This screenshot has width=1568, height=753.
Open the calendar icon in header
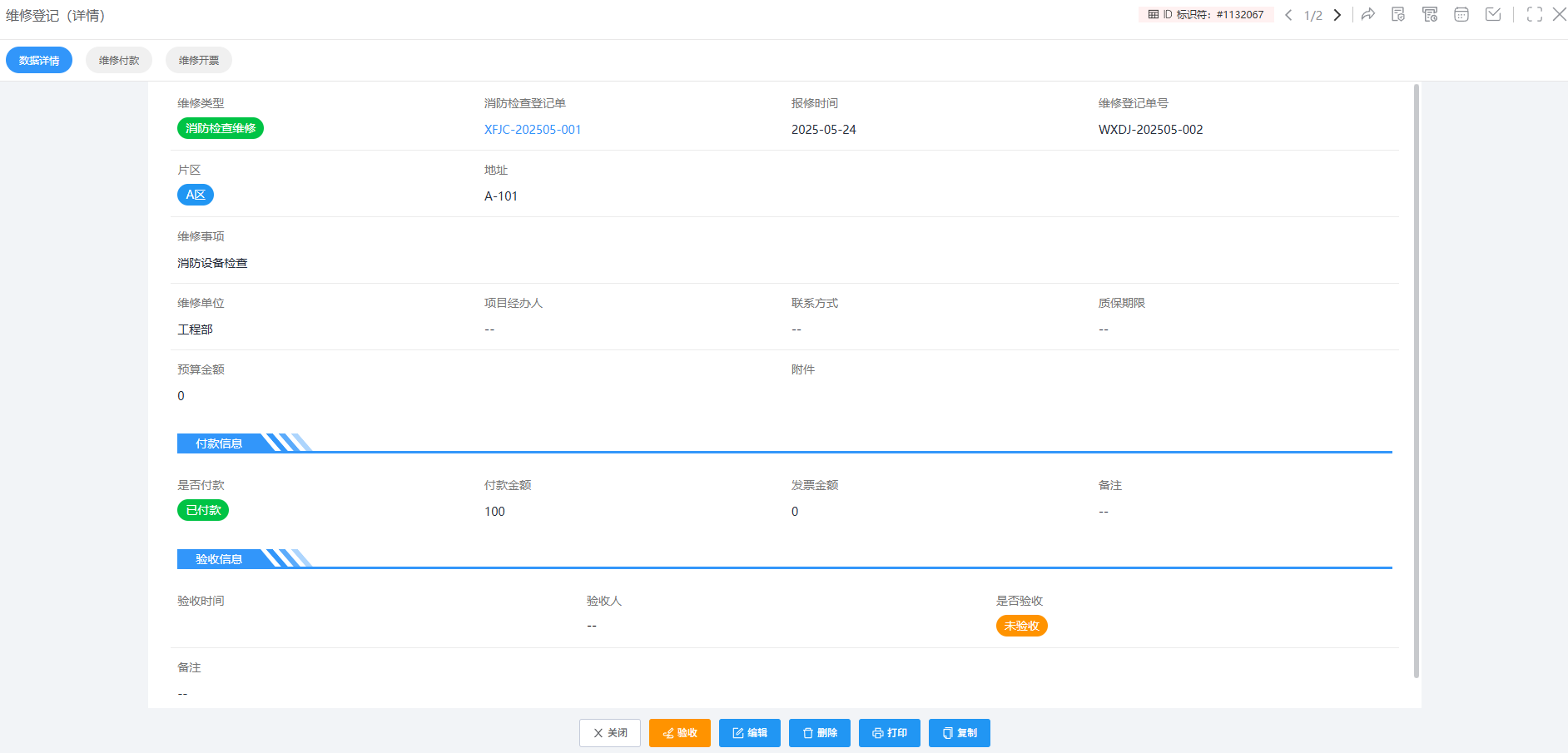coord(1461,15)
